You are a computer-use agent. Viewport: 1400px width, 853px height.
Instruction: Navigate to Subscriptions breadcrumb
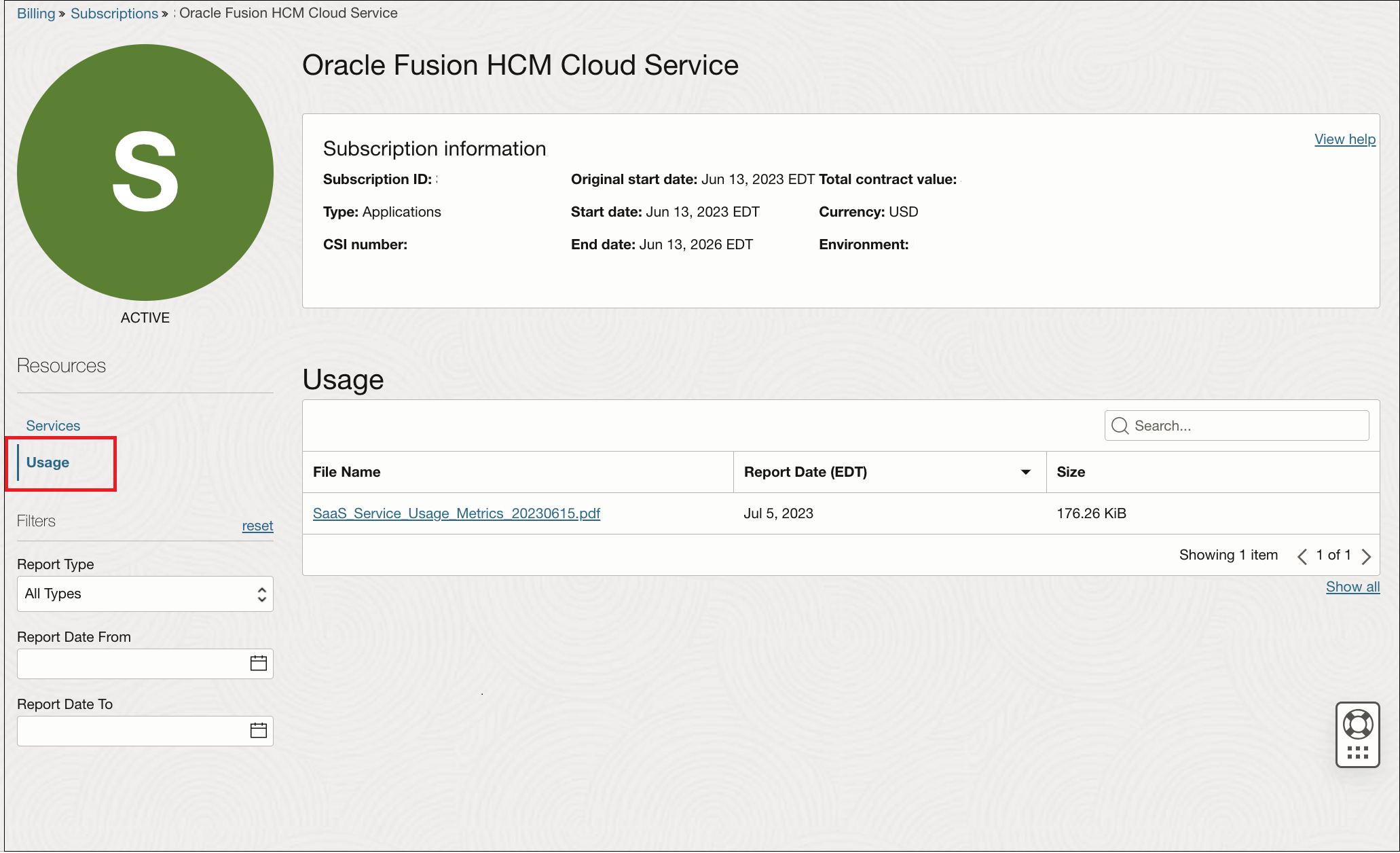tap(114, 14)
